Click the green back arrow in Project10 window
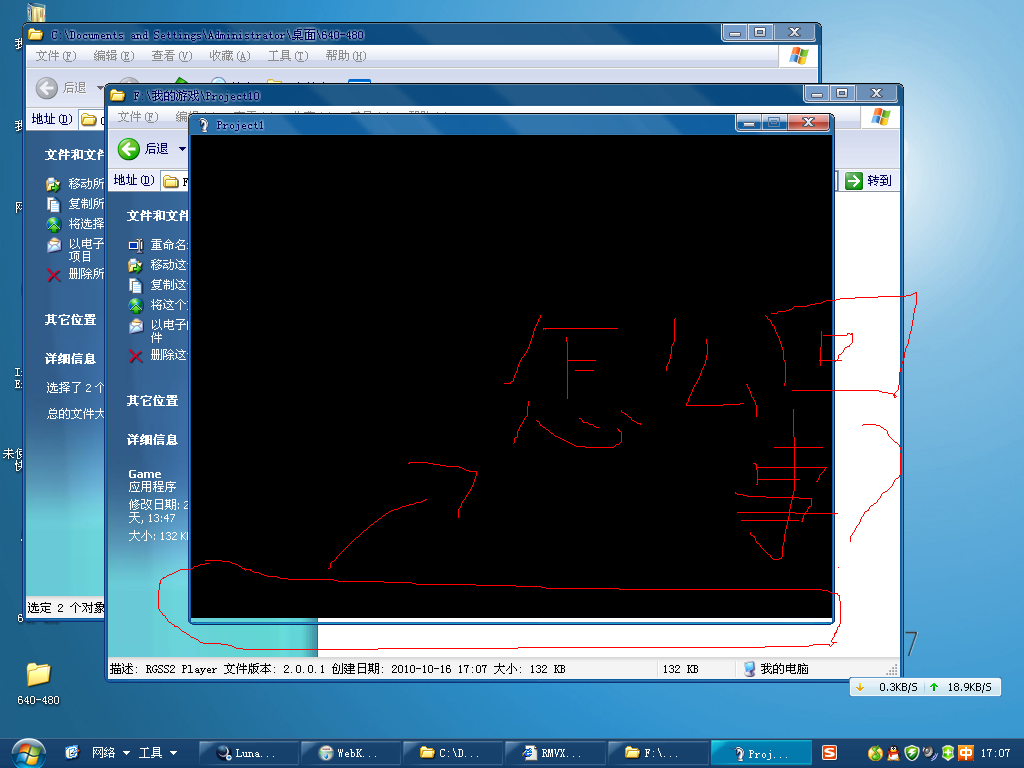The image size is (1024, 768). pyautogui.click(x=129, y=149)
